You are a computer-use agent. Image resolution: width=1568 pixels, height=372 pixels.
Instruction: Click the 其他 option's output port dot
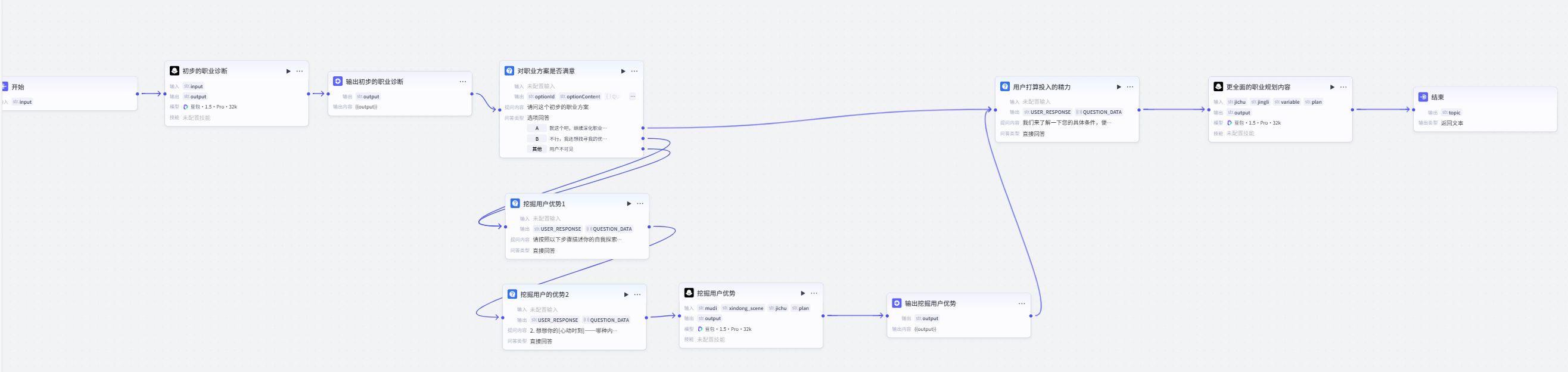click(643, 148)
